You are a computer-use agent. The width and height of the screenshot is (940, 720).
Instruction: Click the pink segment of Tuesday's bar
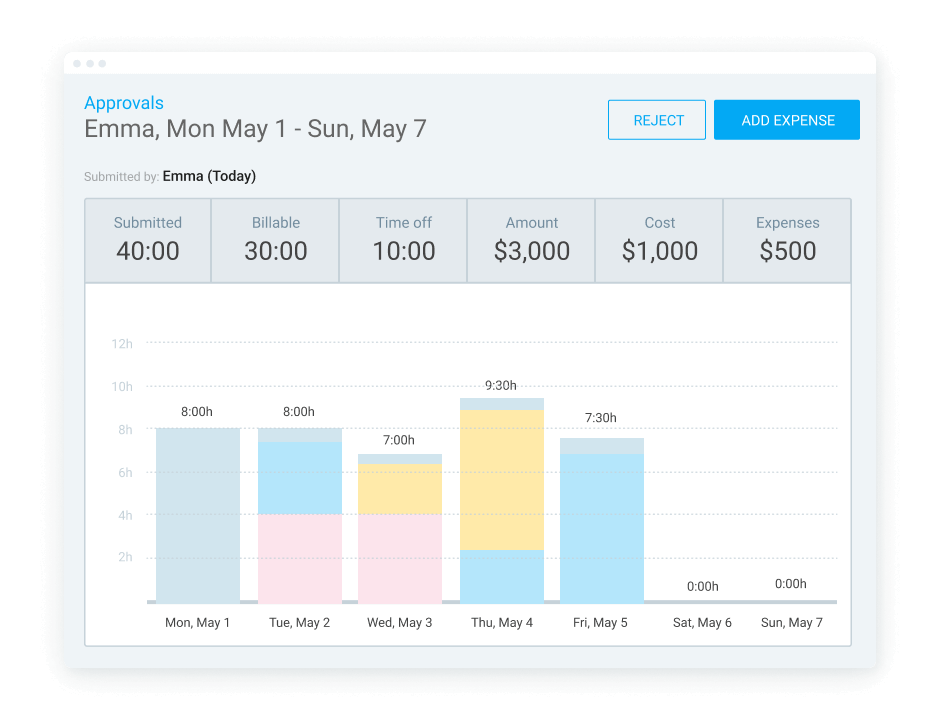300,558
